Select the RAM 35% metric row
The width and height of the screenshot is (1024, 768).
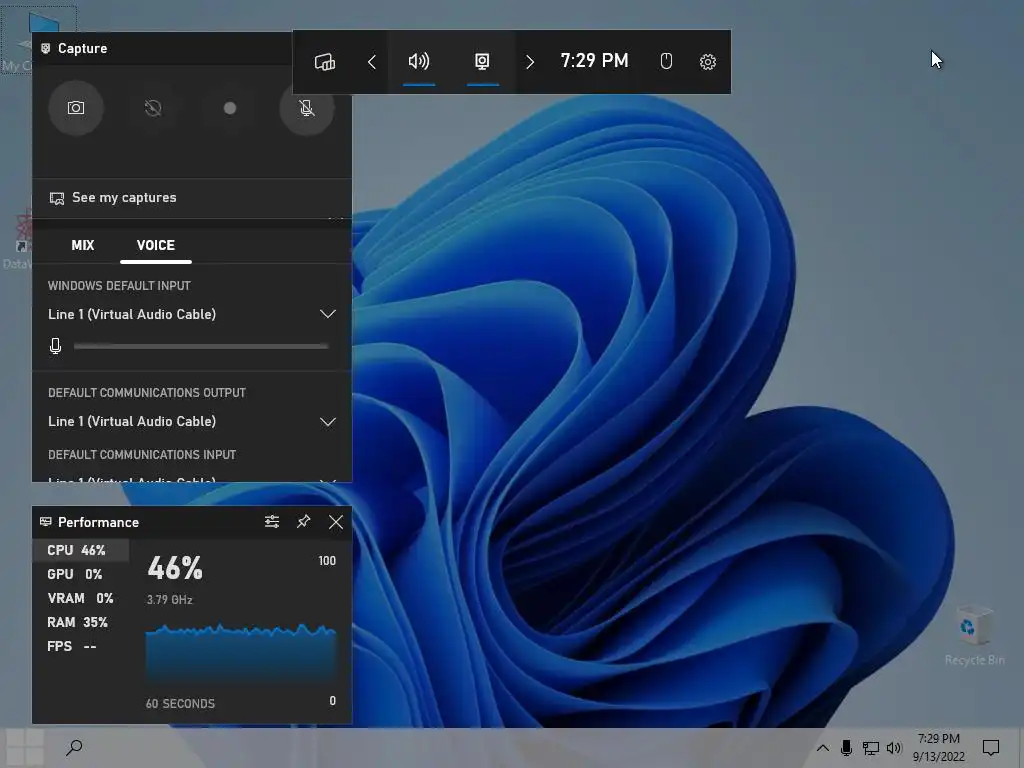pyautogui.click(x=81, y=622)
